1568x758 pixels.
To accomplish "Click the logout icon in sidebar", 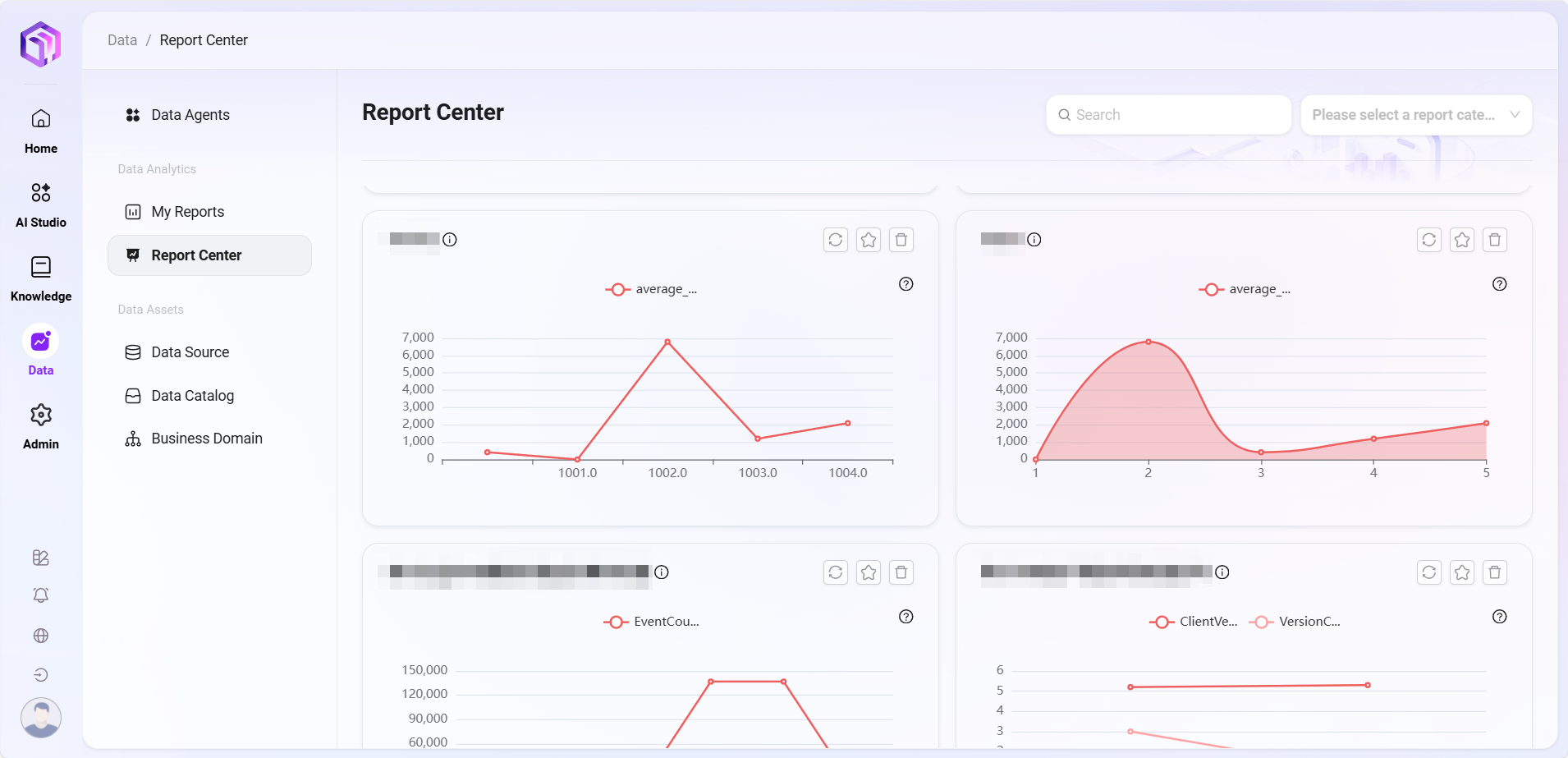I will 40,675.
